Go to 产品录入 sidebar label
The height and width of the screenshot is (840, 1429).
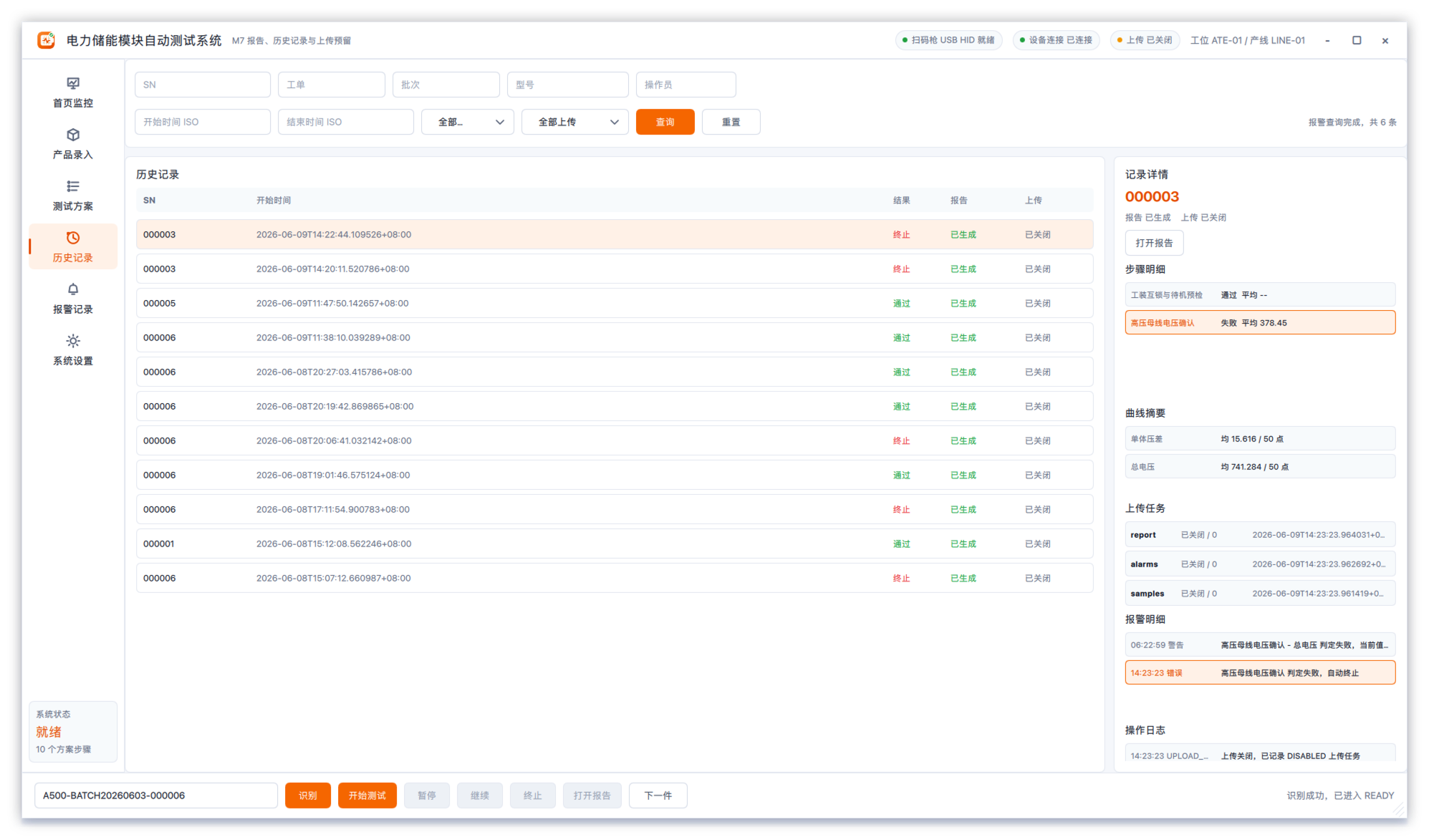(x=73, y=155)
